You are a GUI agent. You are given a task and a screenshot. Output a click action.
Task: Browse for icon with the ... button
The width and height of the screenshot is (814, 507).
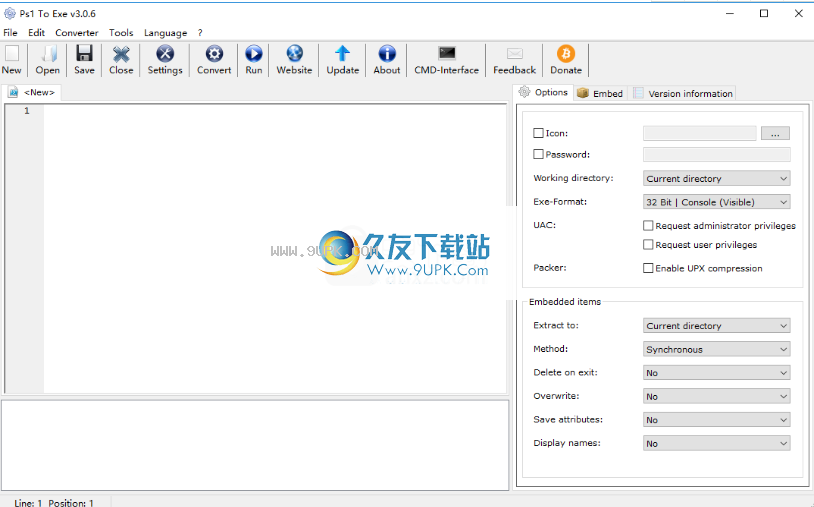775,133
